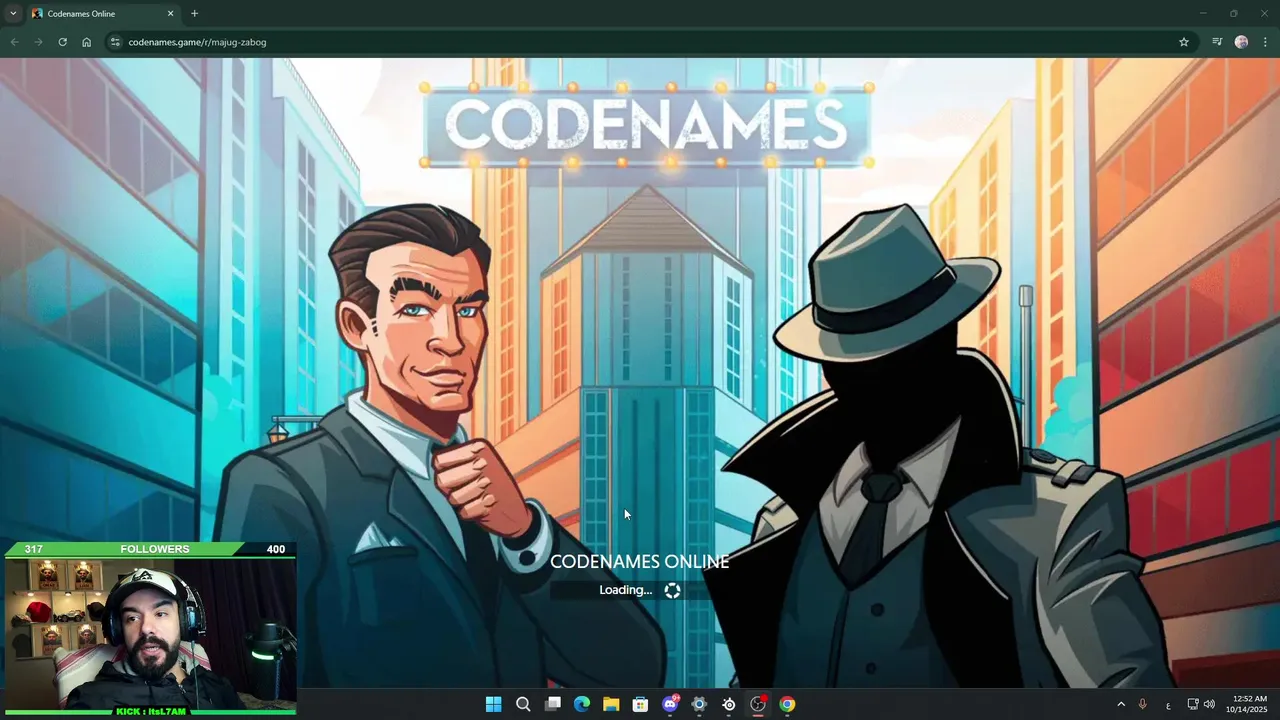Click the microphone tray icon

[x=1142, y=704]
